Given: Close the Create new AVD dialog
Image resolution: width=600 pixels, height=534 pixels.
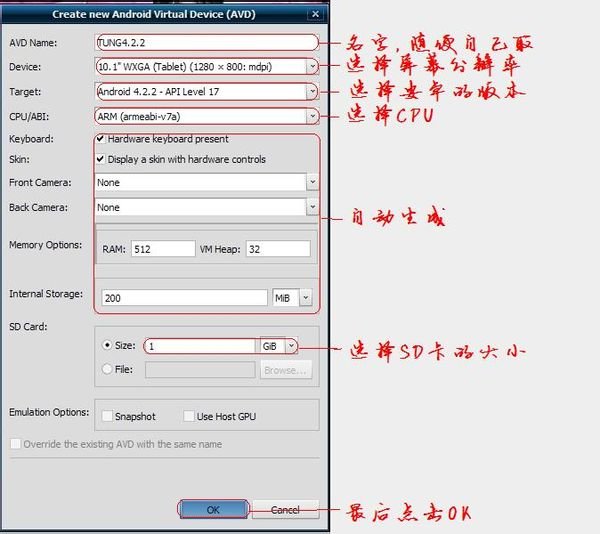Looking at the screenshot, I should (x=317, y=14).
